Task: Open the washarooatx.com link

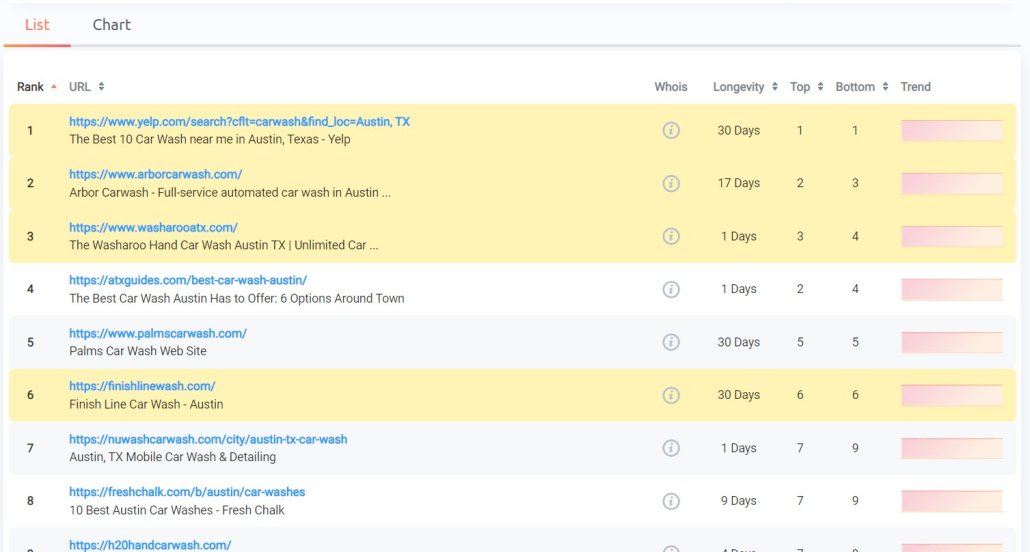Action: pyautogui.click(x=153, y=227)
